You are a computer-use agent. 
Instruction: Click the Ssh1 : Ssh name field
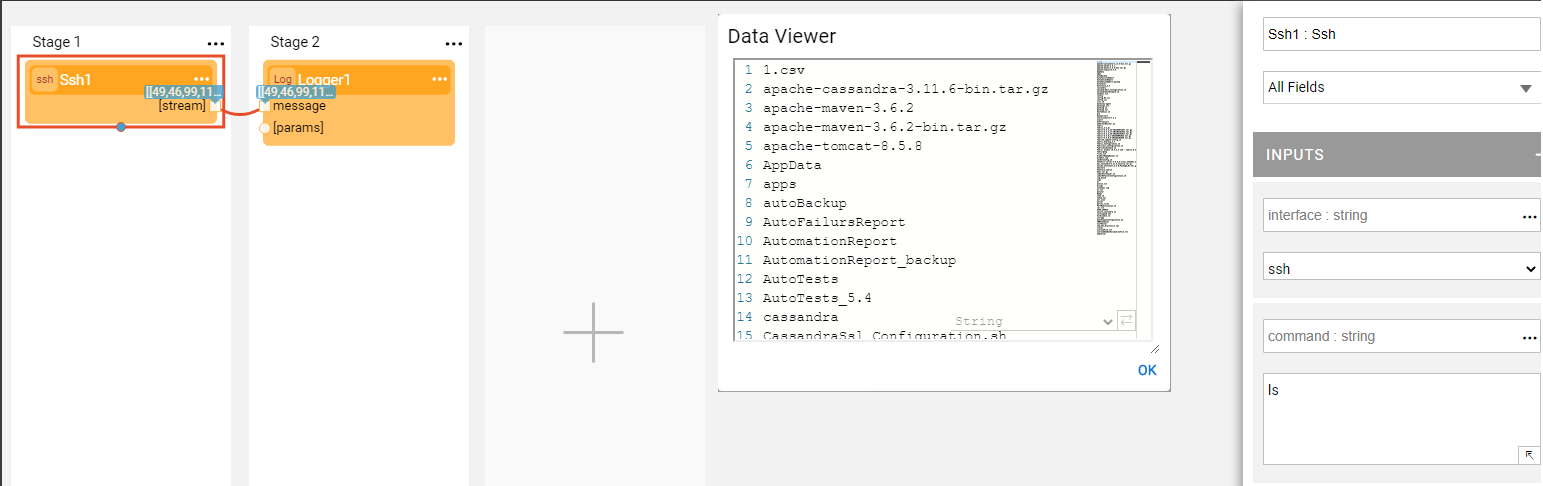(x=1400, y=34)
